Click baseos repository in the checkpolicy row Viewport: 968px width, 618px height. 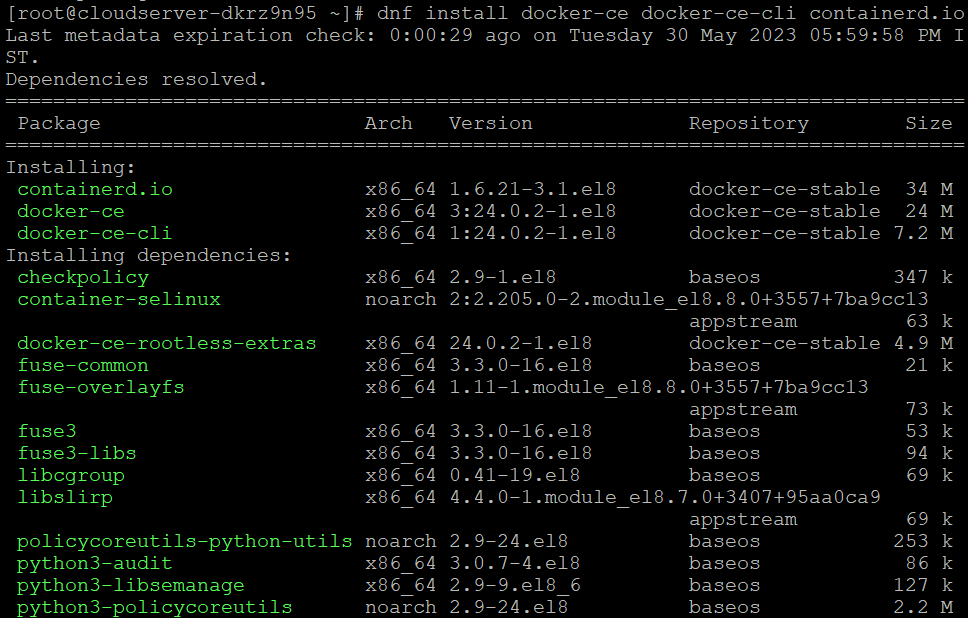coord(725,277)
